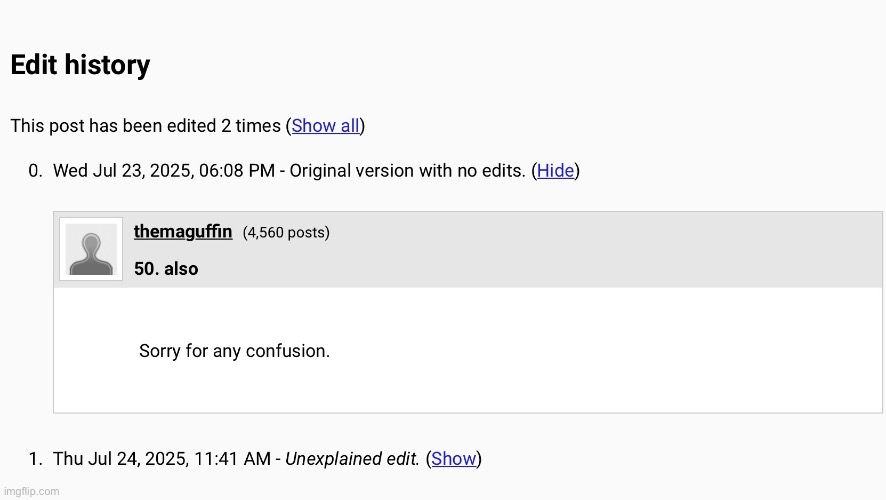Click the "11:41 AM" edit time

(232, 459)
